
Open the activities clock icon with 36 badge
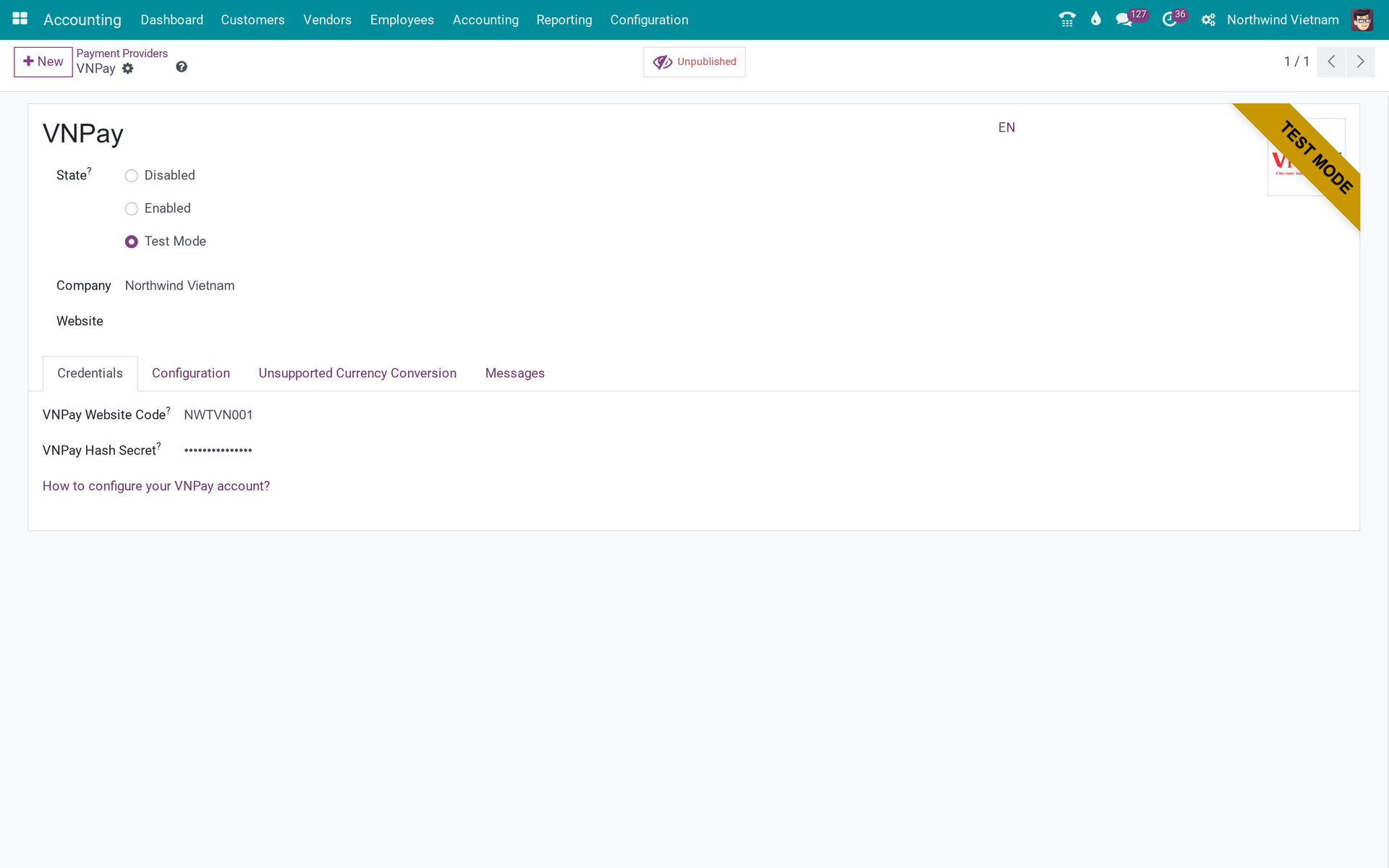1173,19
